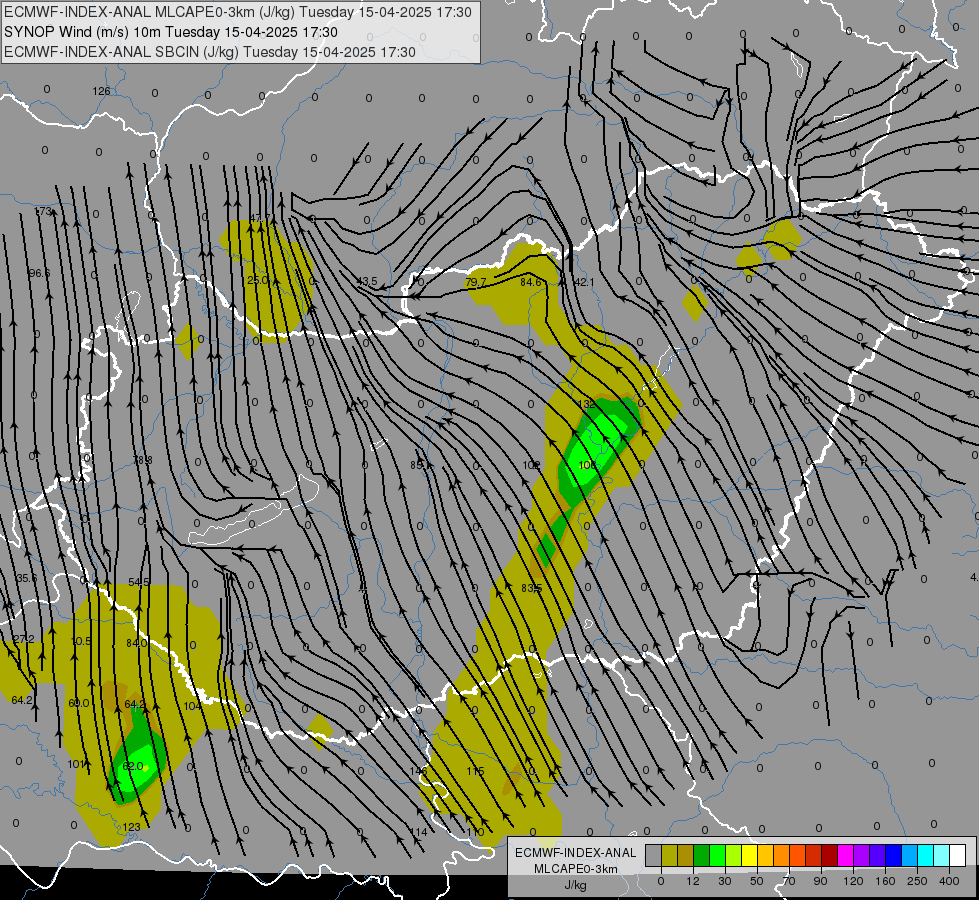Screen dimensions: 979x900
Task: Click the map value 84.0
Action: click(x=136, y=643)
